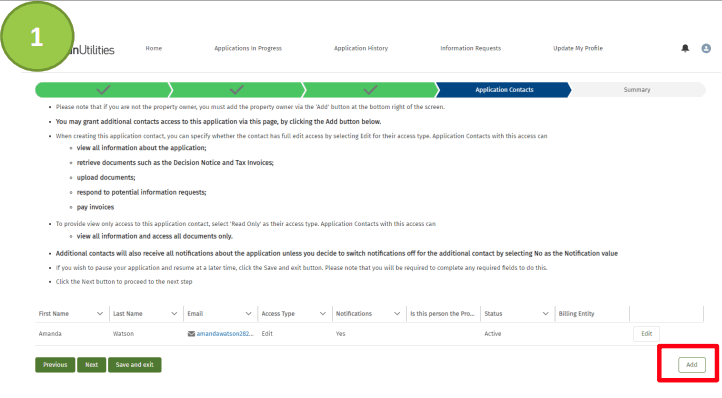Screen dimensions: 722x398
Task: Click the Next button
Action: tap(92, 365)
